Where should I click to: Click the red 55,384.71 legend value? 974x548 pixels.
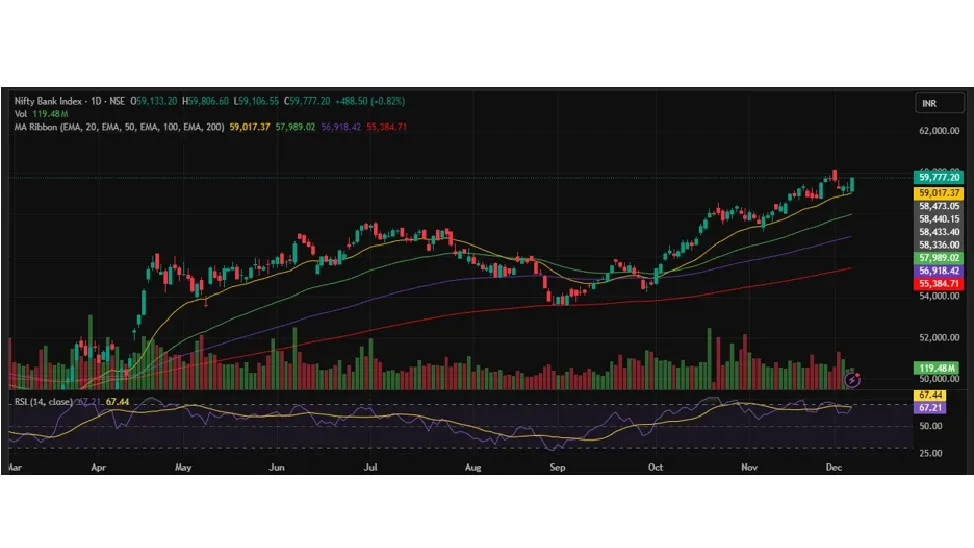[x=386, y=127]
